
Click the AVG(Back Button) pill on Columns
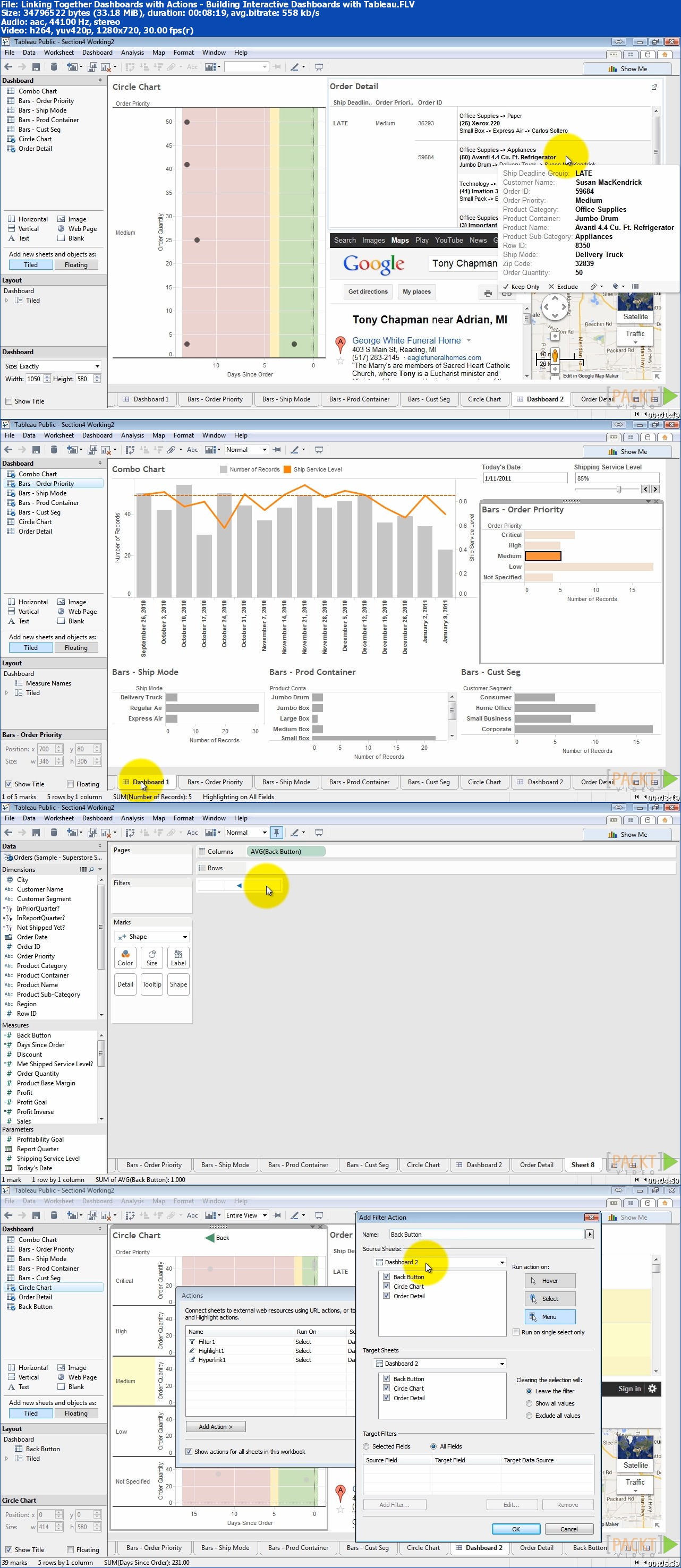click(286, 851)
